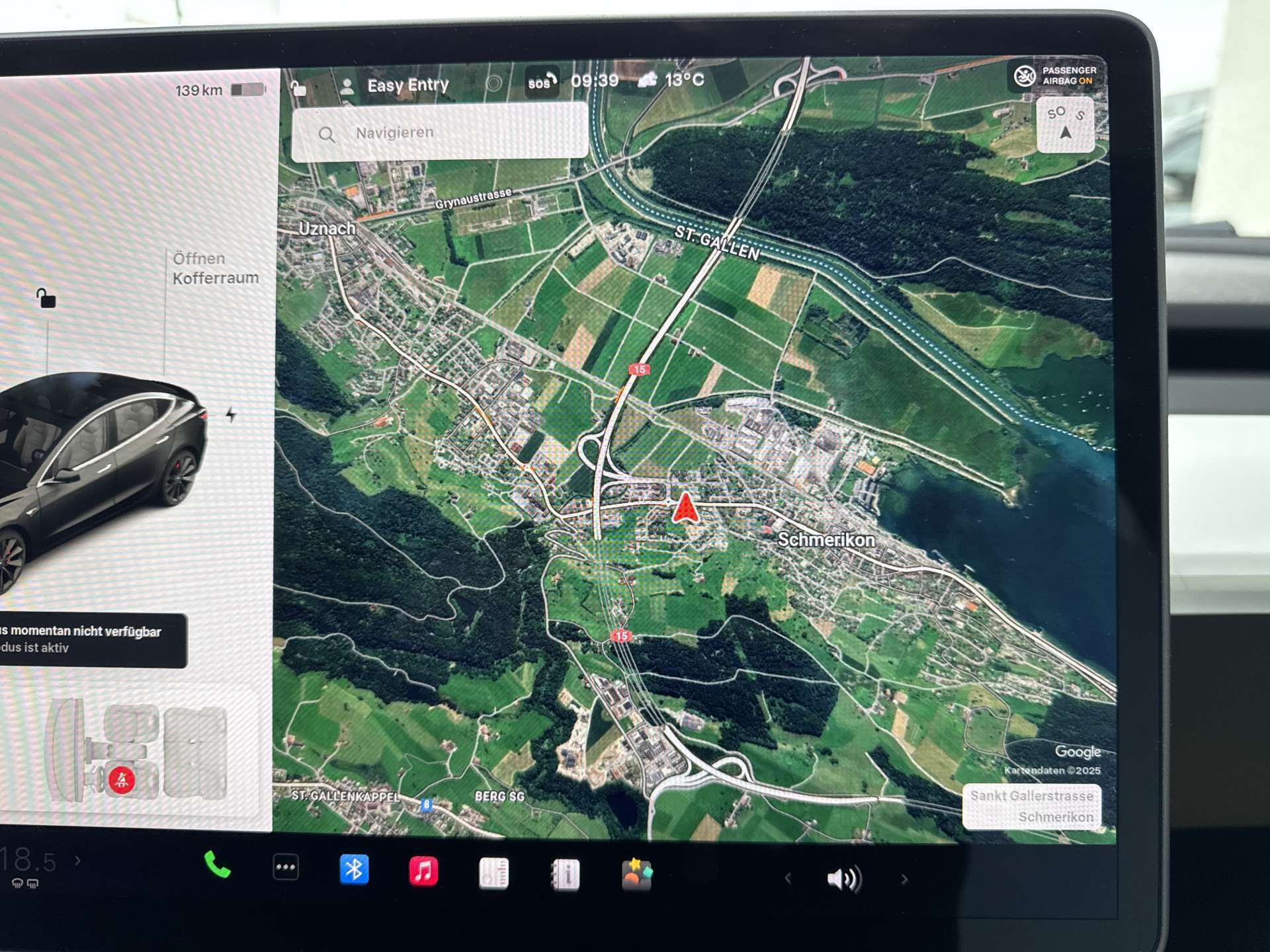
Task: Launch the Apple Music app
Action: (x=423, y=871)
